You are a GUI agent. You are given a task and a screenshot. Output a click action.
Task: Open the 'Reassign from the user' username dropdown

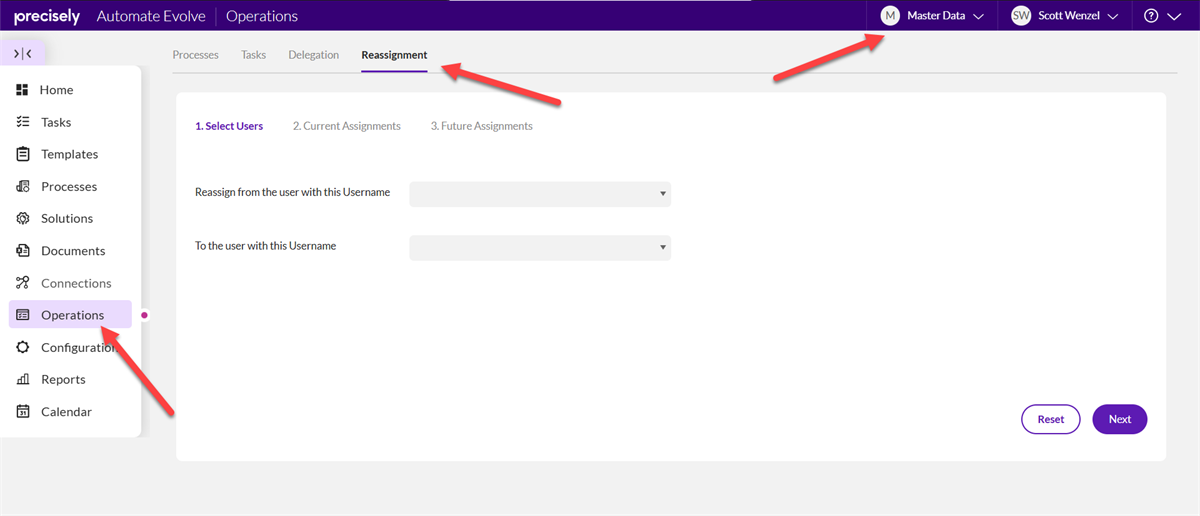pos(540,194)
